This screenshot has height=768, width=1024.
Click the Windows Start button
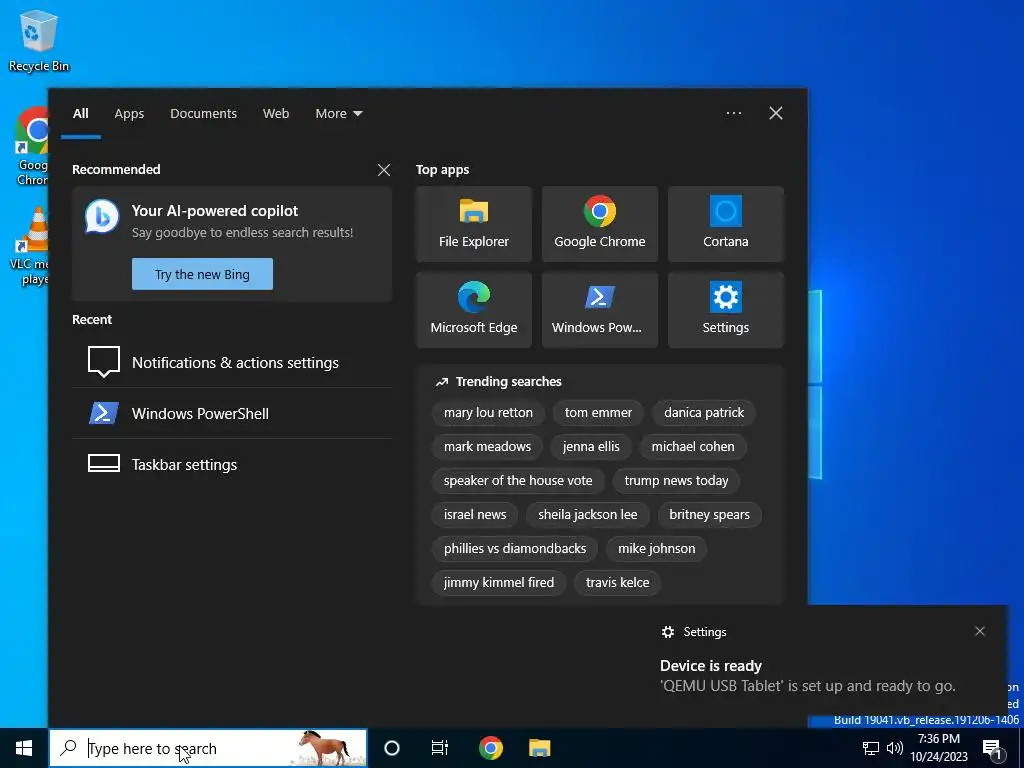[x=24, y=748]
